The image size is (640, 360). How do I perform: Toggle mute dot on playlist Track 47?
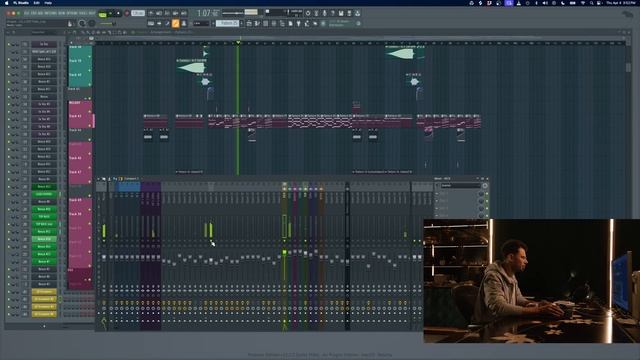[89, 182]
